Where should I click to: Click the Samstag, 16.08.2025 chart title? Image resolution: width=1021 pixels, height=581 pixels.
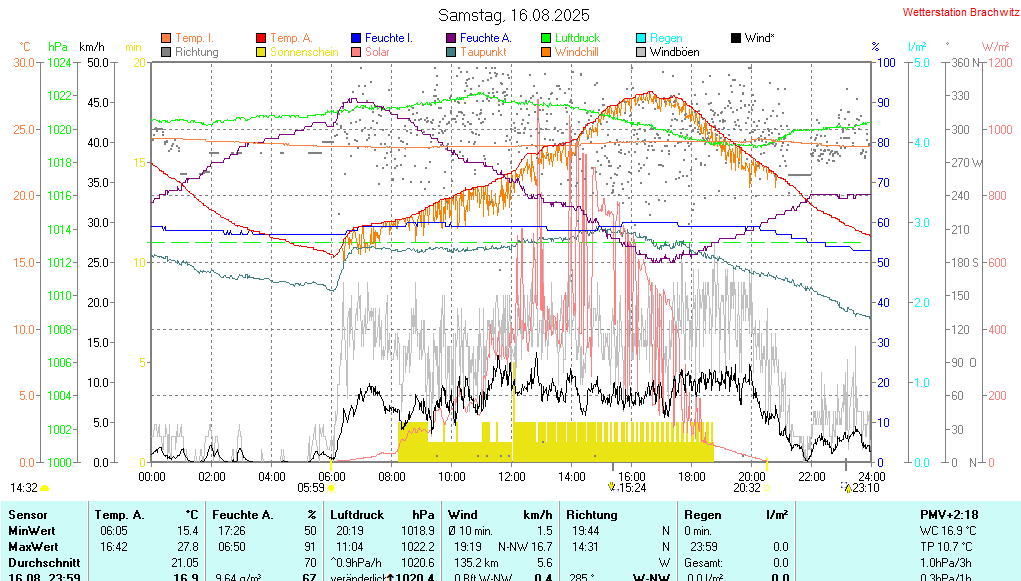coord(514,16)
